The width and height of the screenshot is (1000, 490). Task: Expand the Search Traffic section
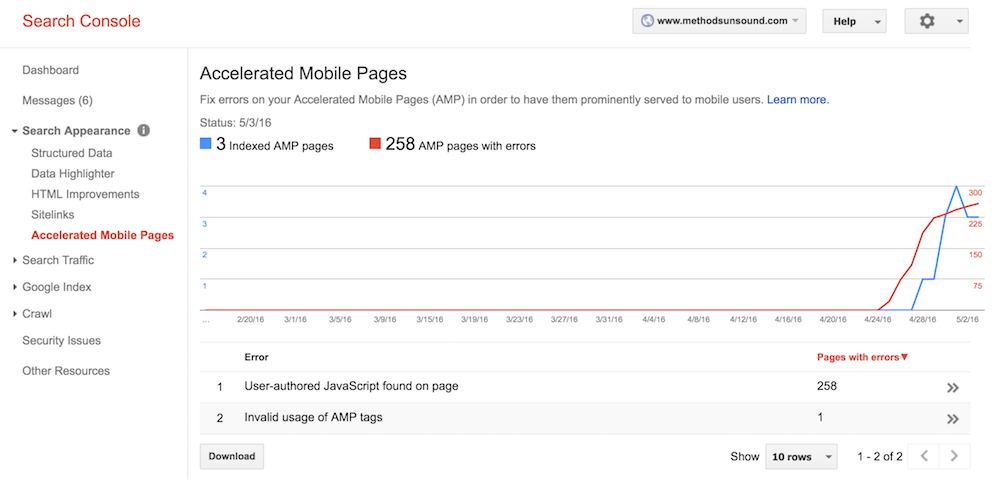[58, 261]
